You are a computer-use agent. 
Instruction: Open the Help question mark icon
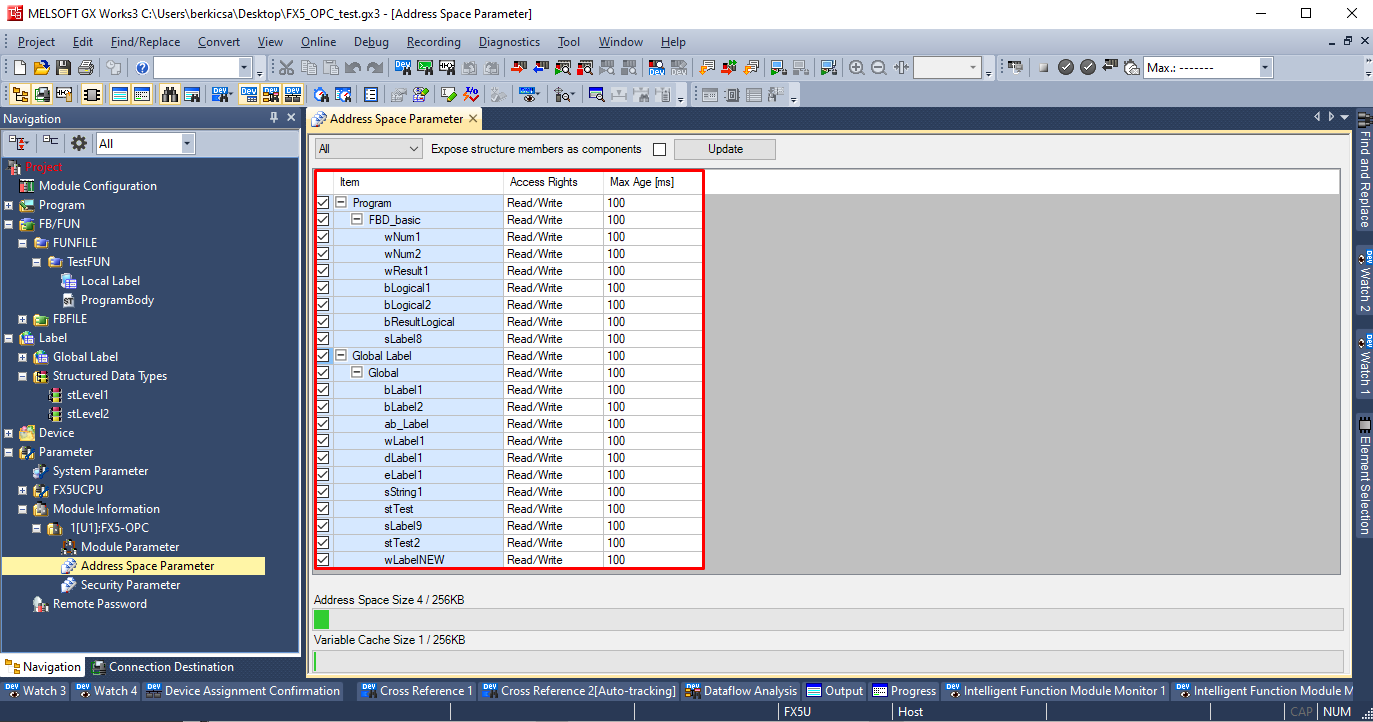click(x=142, y=67)
